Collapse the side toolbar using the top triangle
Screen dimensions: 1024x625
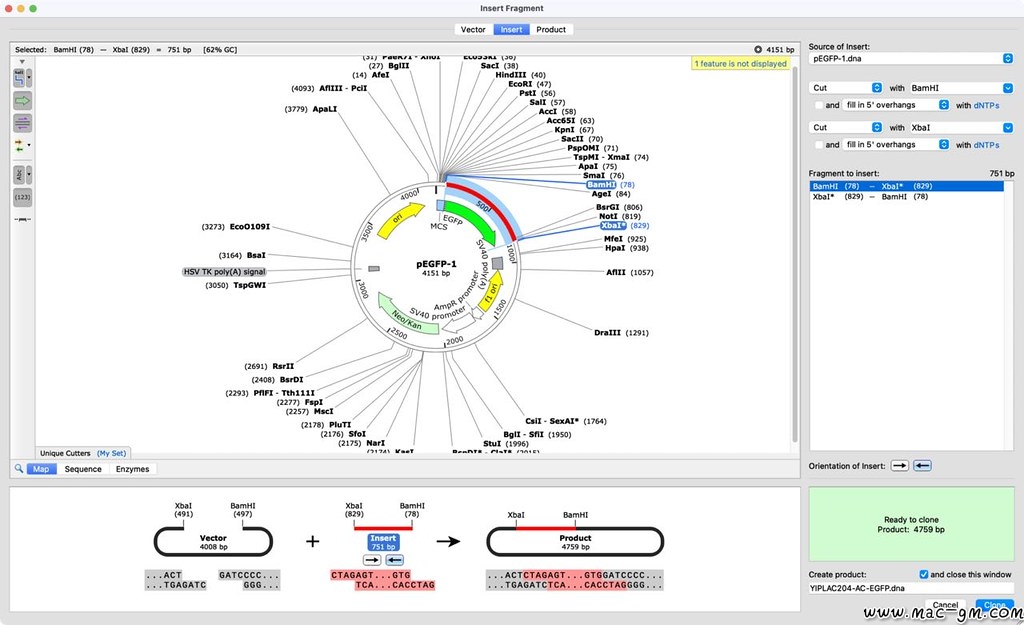(22, 62)
